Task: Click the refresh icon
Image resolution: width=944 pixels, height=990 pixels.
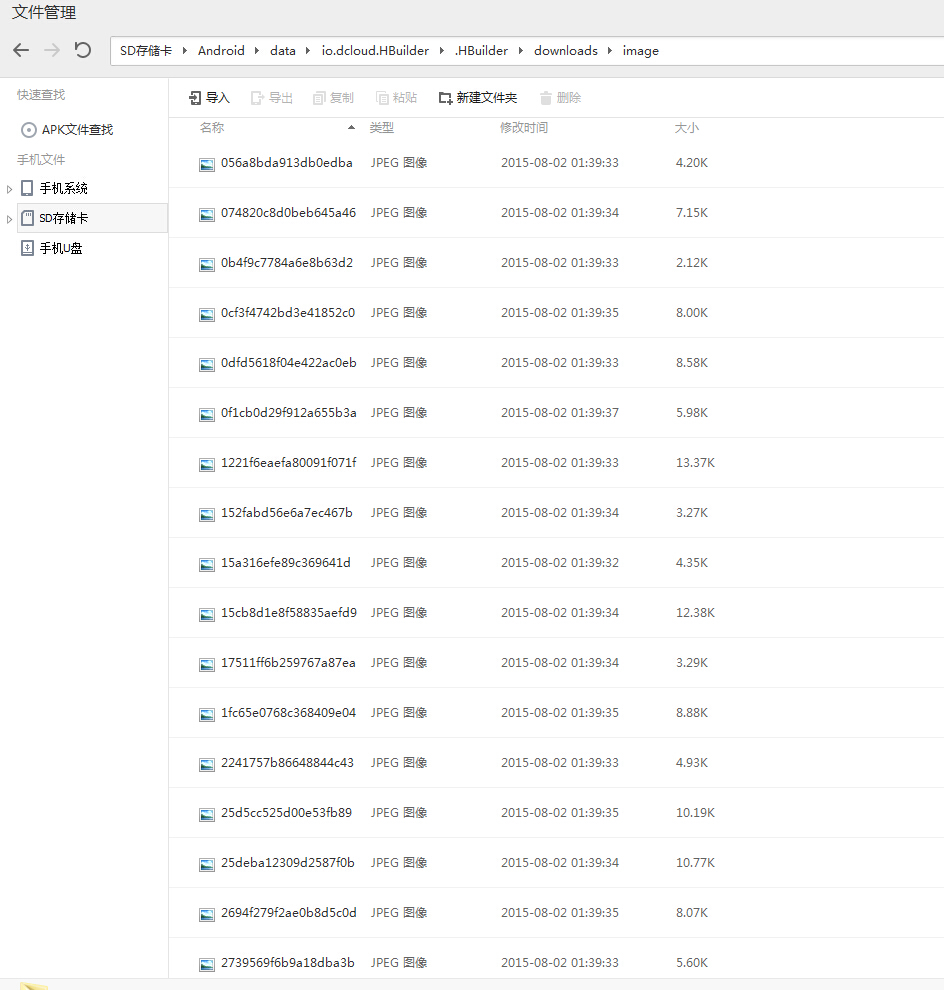Action: (x=83, y=50)
